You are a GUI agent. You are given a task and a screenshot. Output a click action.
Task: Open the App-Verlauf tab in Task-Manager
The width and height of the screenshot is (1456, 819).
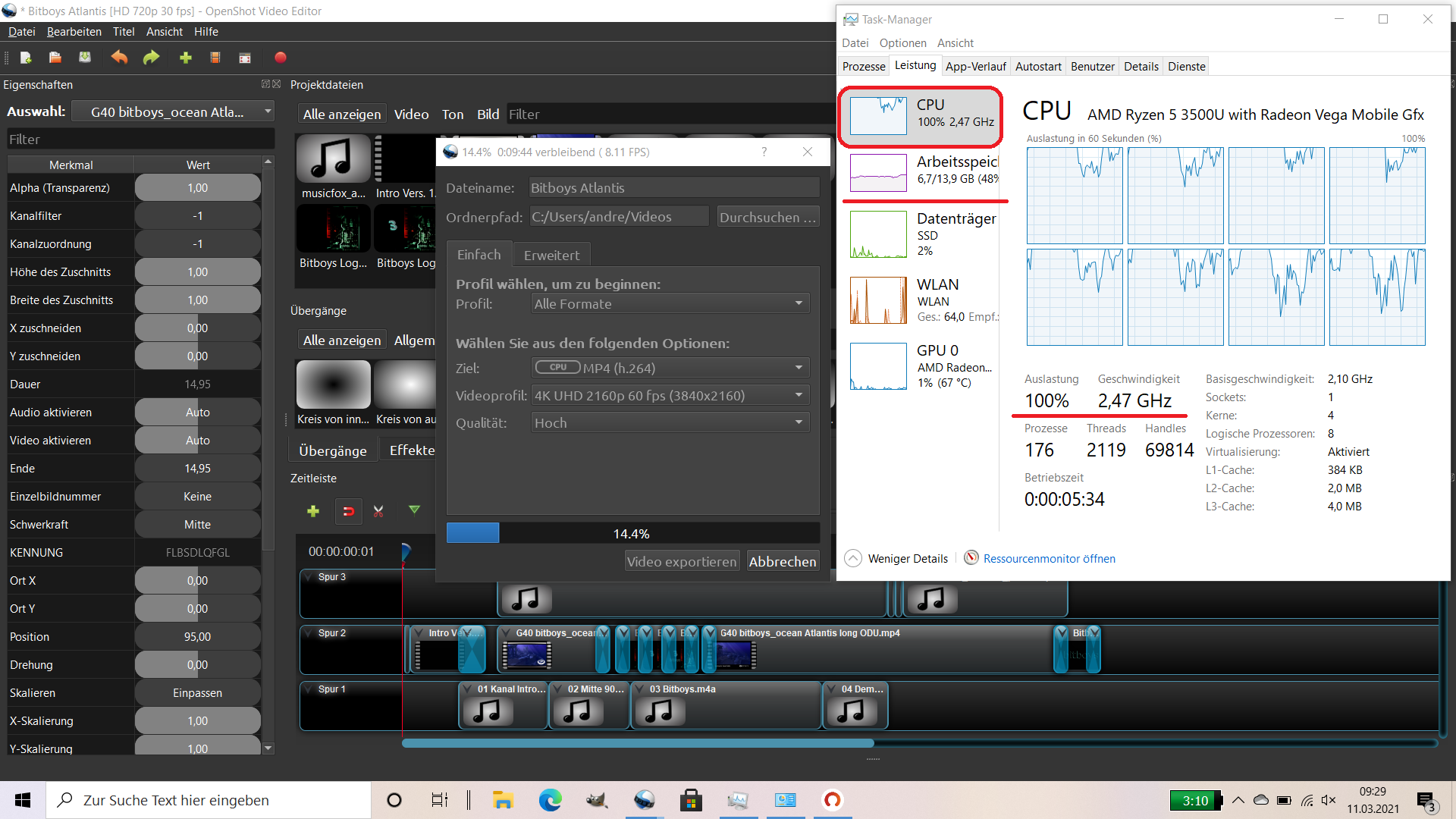tap(975, 66)
